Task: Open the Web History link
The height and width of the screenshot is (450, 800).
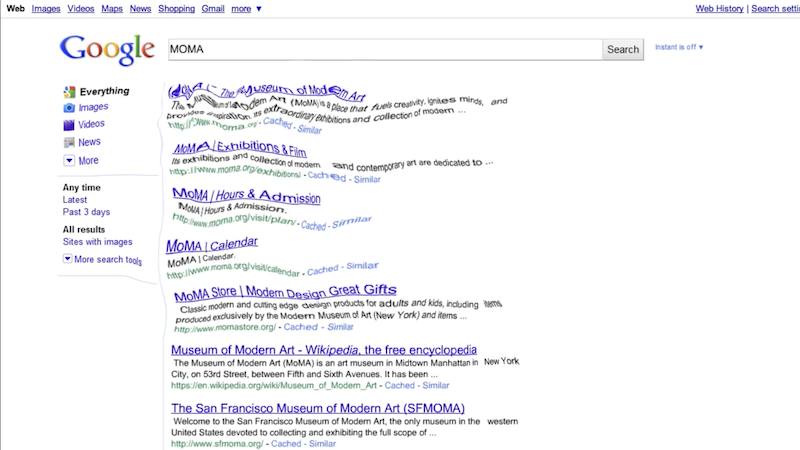Action: tap(719, 9)
